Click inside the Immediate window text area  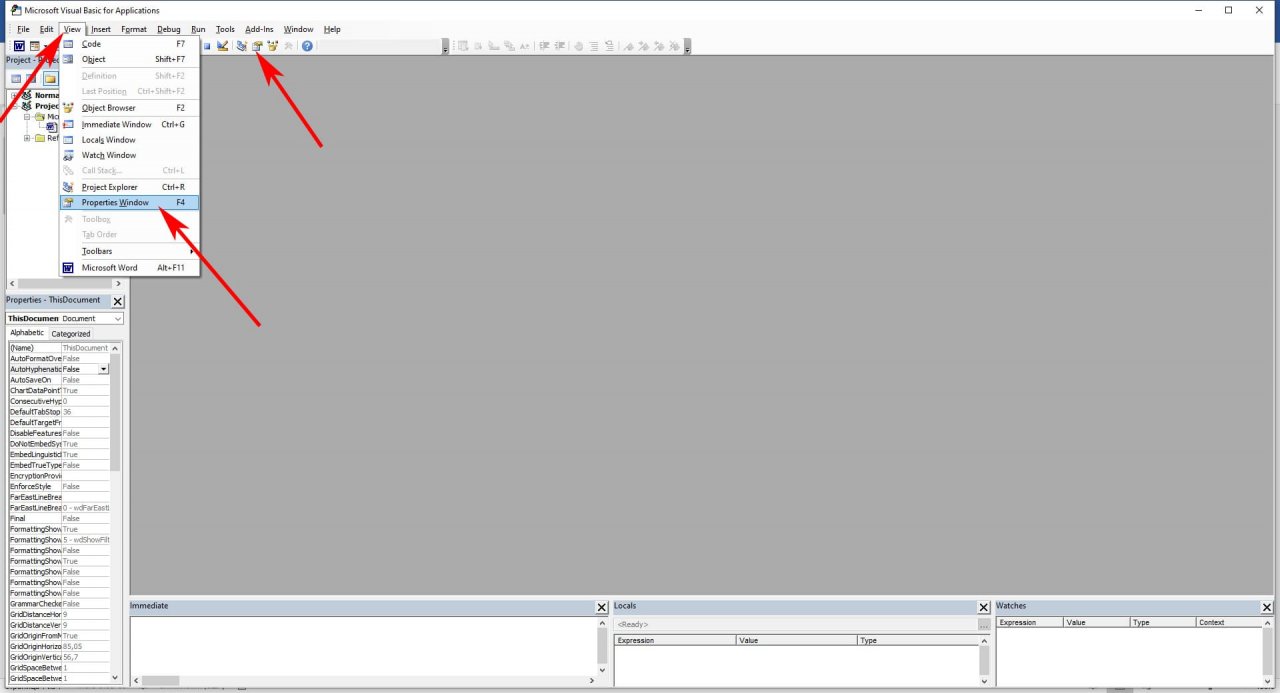pyautogui.click(x=363, y=645)
